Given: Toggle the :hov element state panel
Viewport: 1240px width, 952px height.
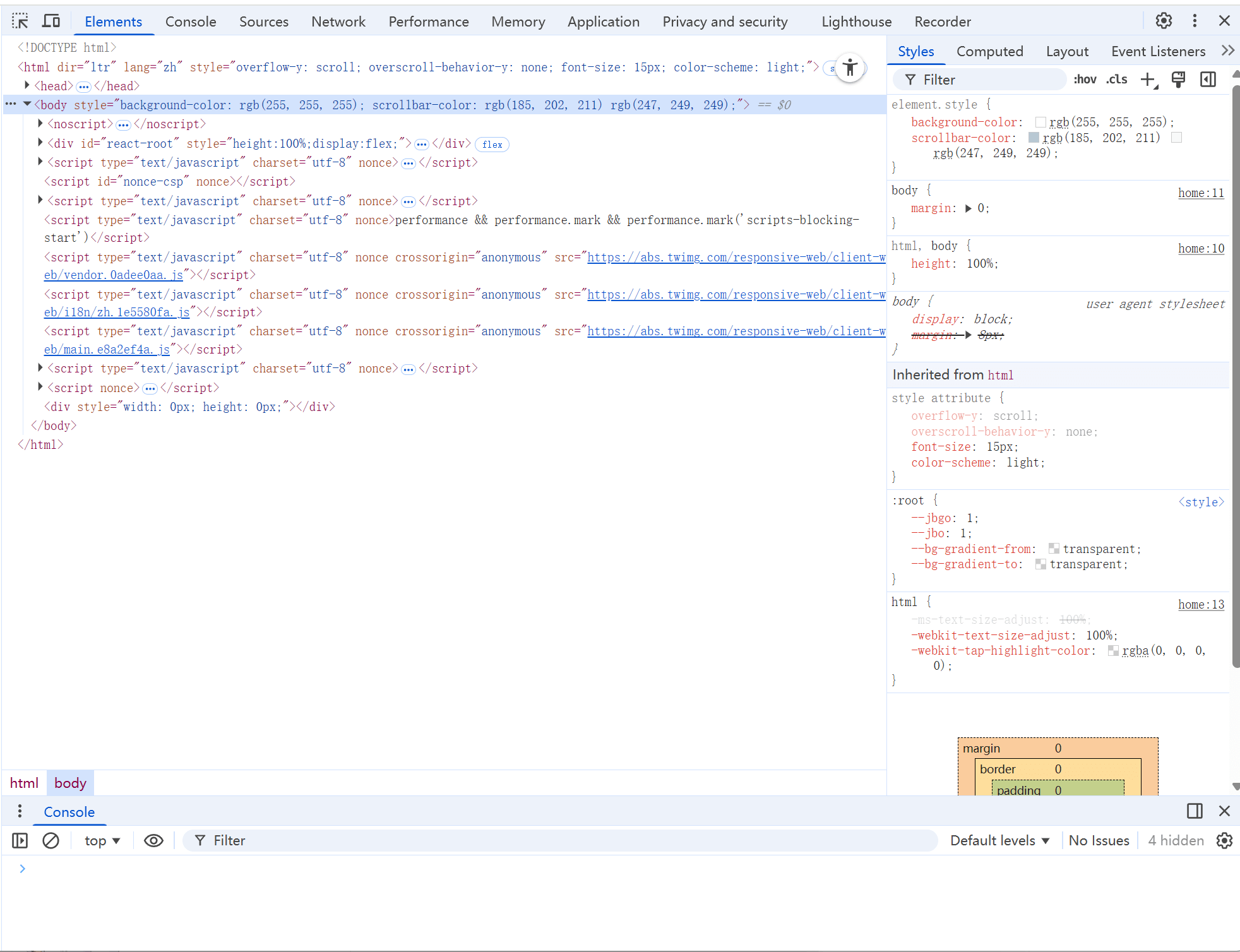Looking at the screenshot, I should point(1085,80).
